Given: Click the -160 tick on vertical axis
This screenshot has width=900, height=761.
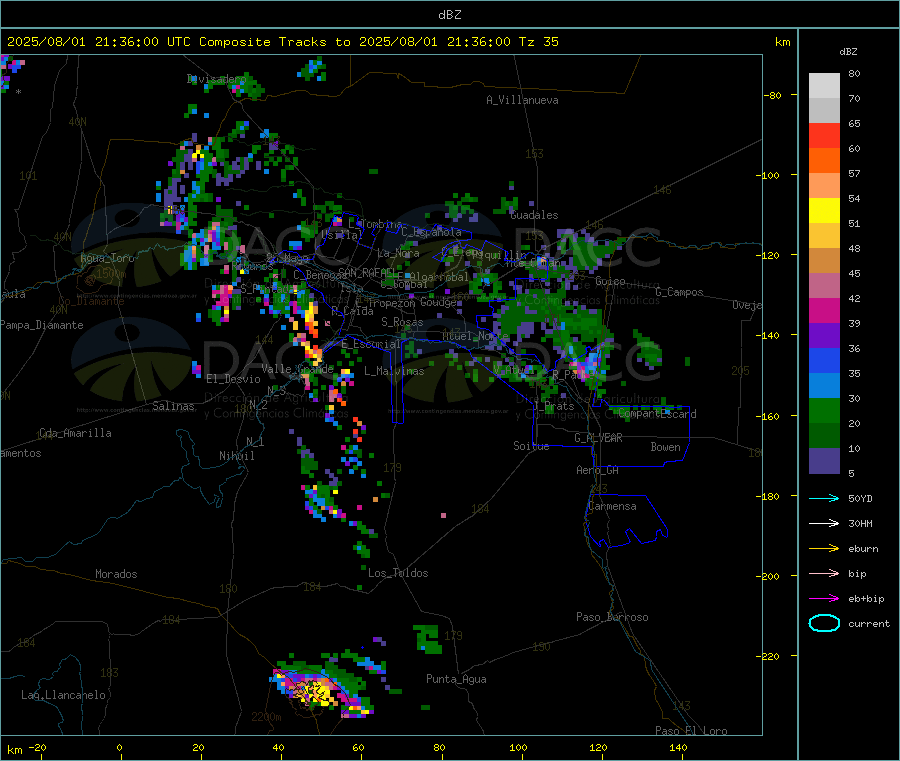Looking at the screenshot, I should click(x=770, y=416).
